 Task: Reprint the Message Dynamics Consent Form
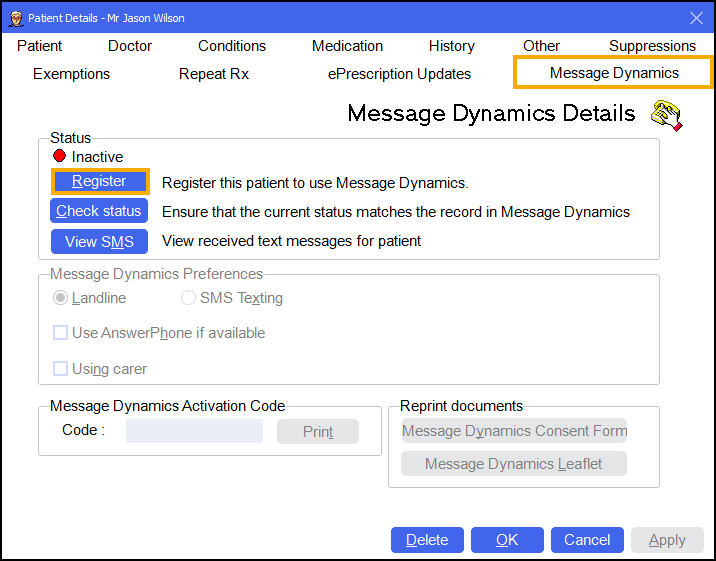pos(514,431)
